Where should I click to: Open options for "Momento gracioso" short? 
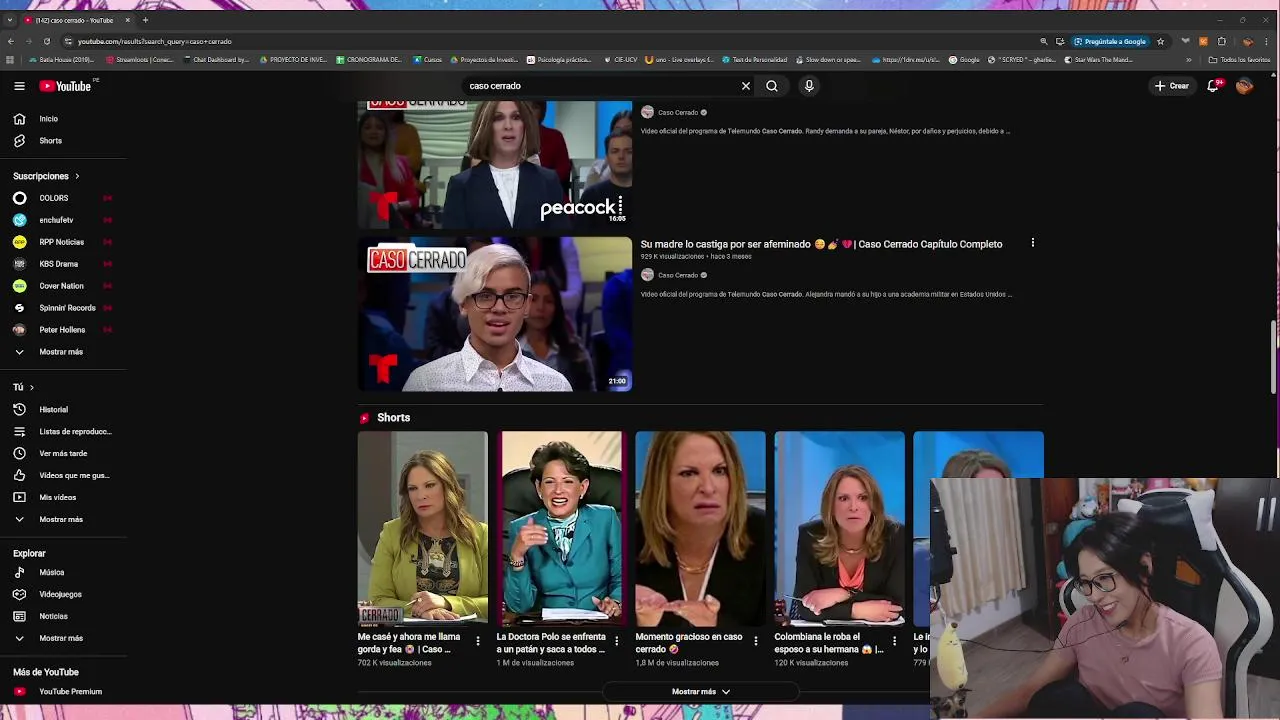756,641
